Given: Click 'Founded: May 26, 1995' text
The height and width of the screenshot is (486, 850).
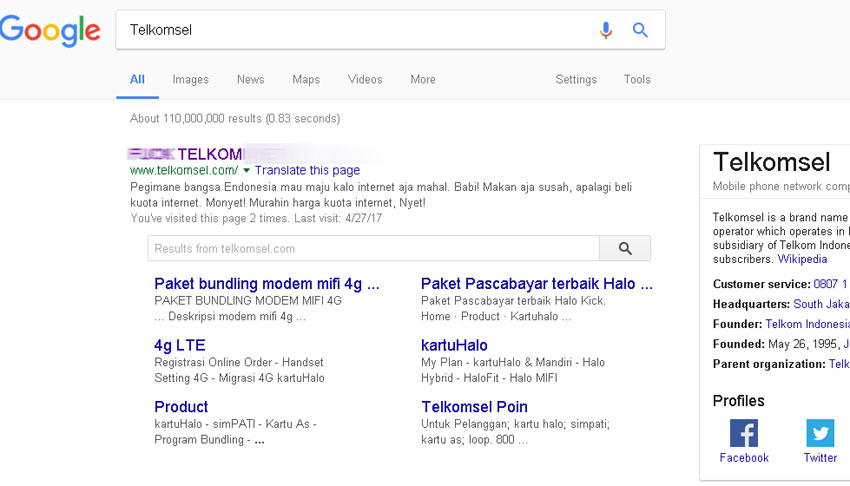Looking at the screenshot, I should [775, 344].
